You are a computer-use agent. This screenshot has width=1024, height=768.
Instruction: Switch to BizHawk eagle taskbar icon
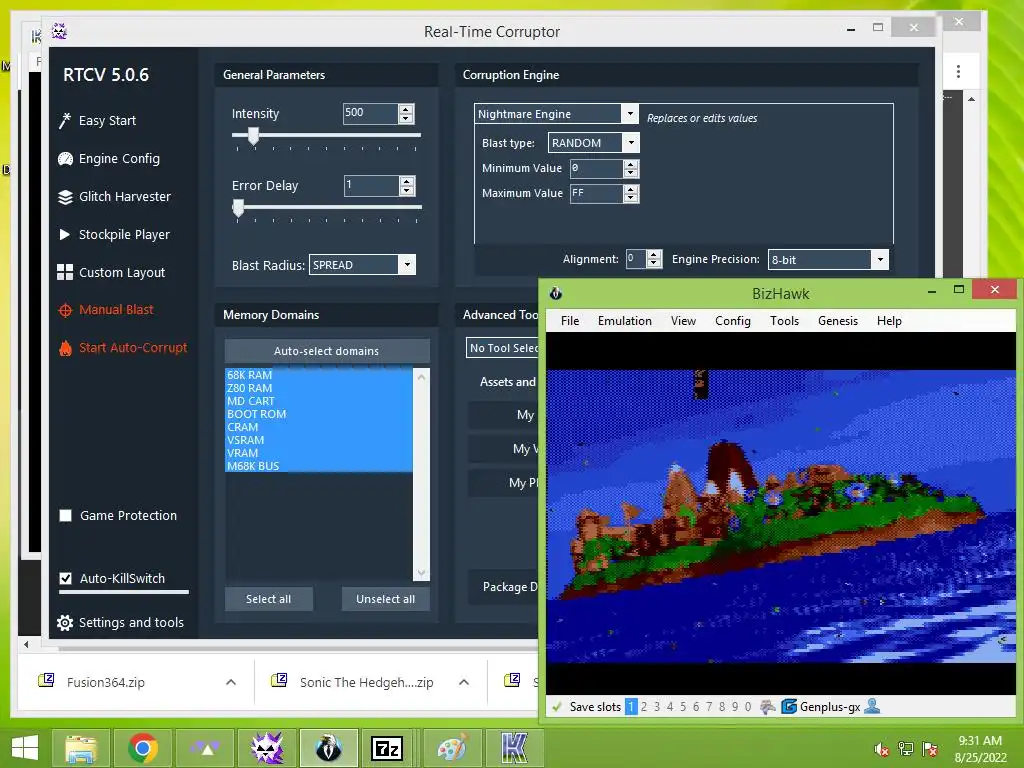click(328, 748)
